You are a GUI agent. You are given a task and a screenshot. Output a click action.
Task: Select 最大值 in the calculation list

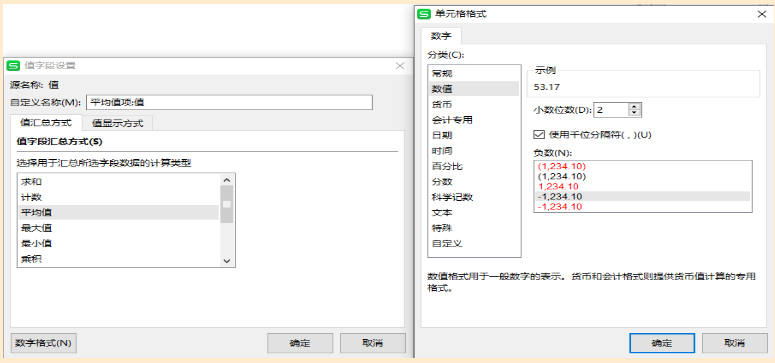coord(118,228)
